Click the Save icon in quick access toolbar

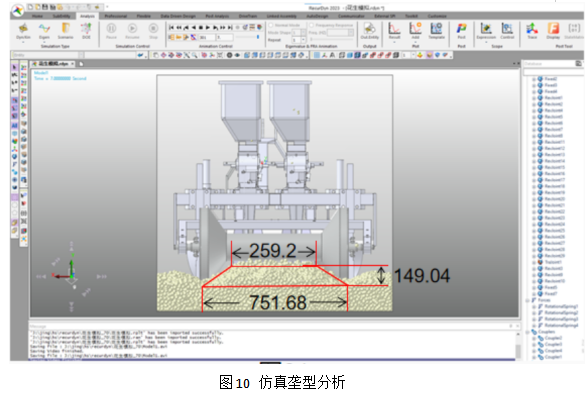tap(45, 7)
